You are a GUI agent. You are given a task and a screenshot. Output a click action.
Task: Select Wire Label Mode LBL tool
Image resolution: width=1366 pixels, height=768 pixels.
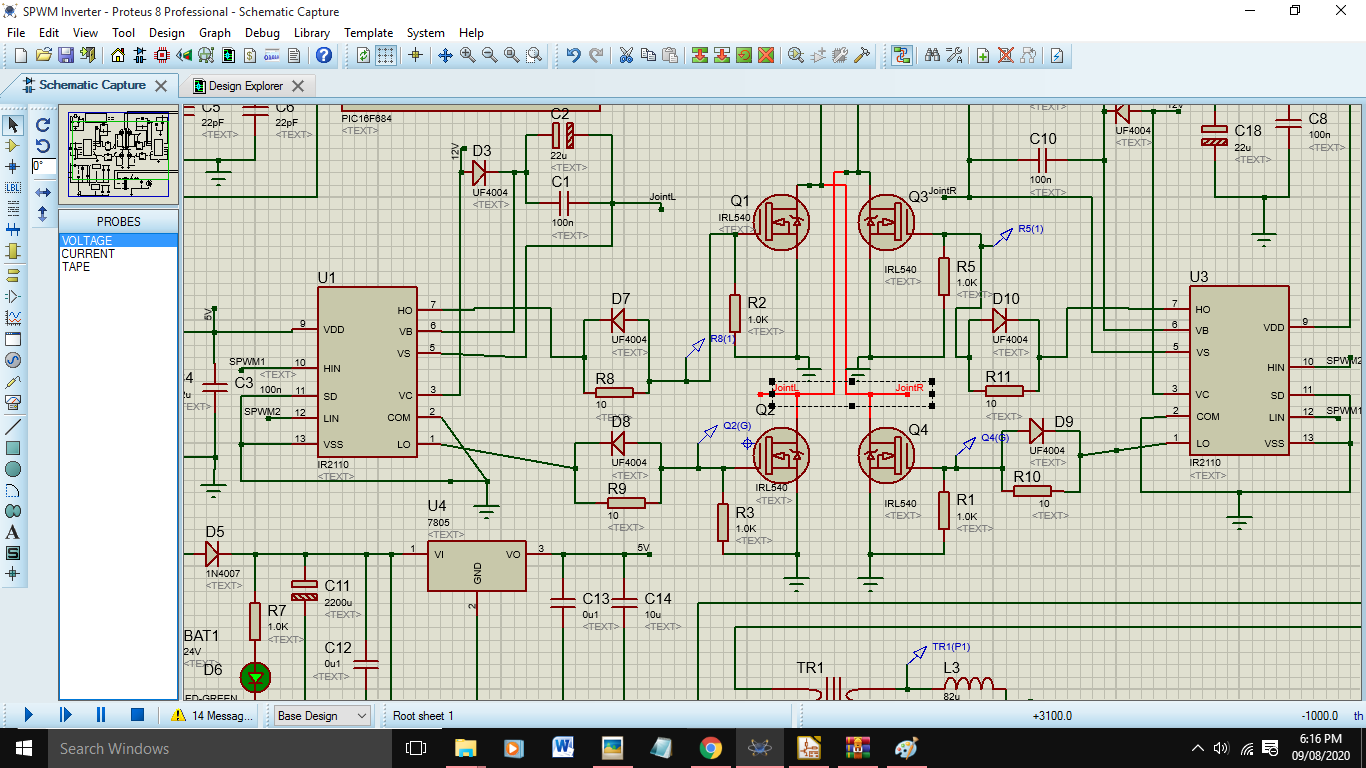[13, 187]
